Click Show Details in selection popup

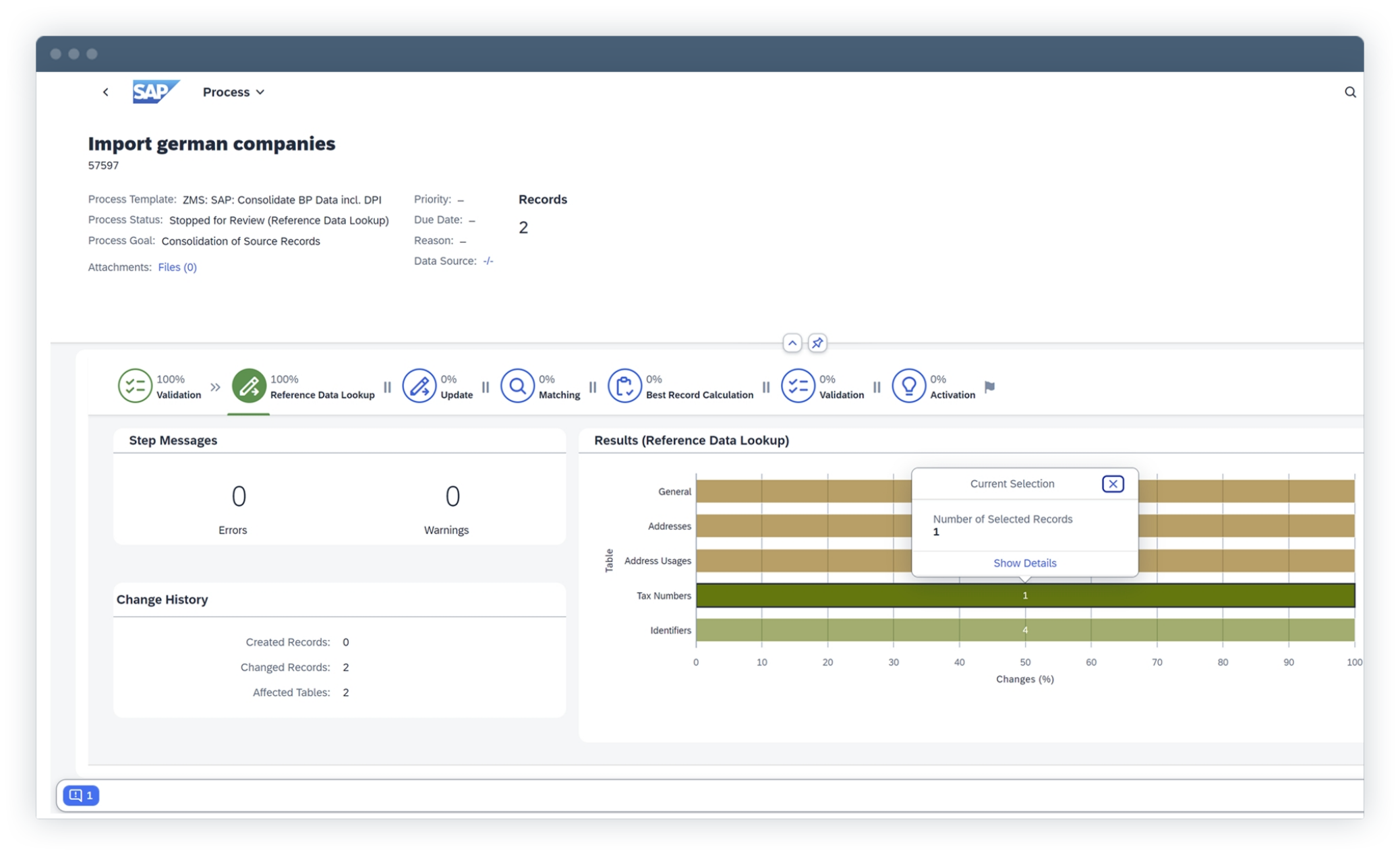coord(1024,563)
